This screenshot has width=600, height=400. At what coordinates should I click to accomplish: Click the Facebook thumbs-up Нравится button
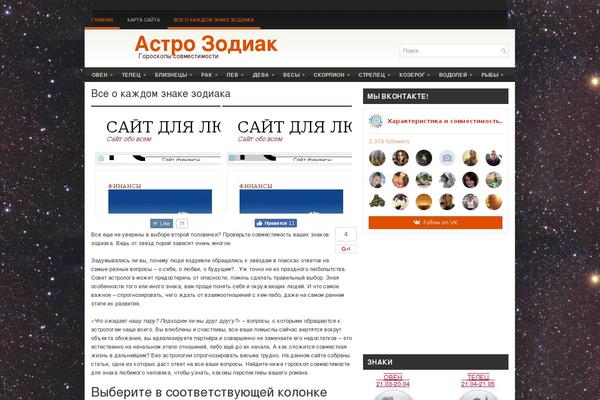[276, 223]
